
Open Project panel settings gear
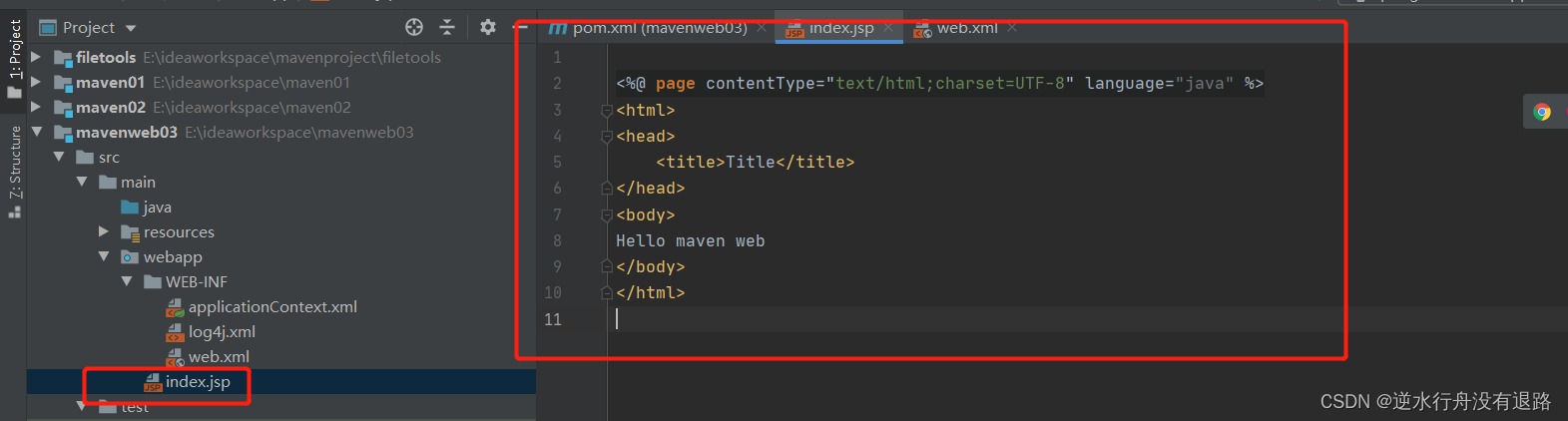487,27
